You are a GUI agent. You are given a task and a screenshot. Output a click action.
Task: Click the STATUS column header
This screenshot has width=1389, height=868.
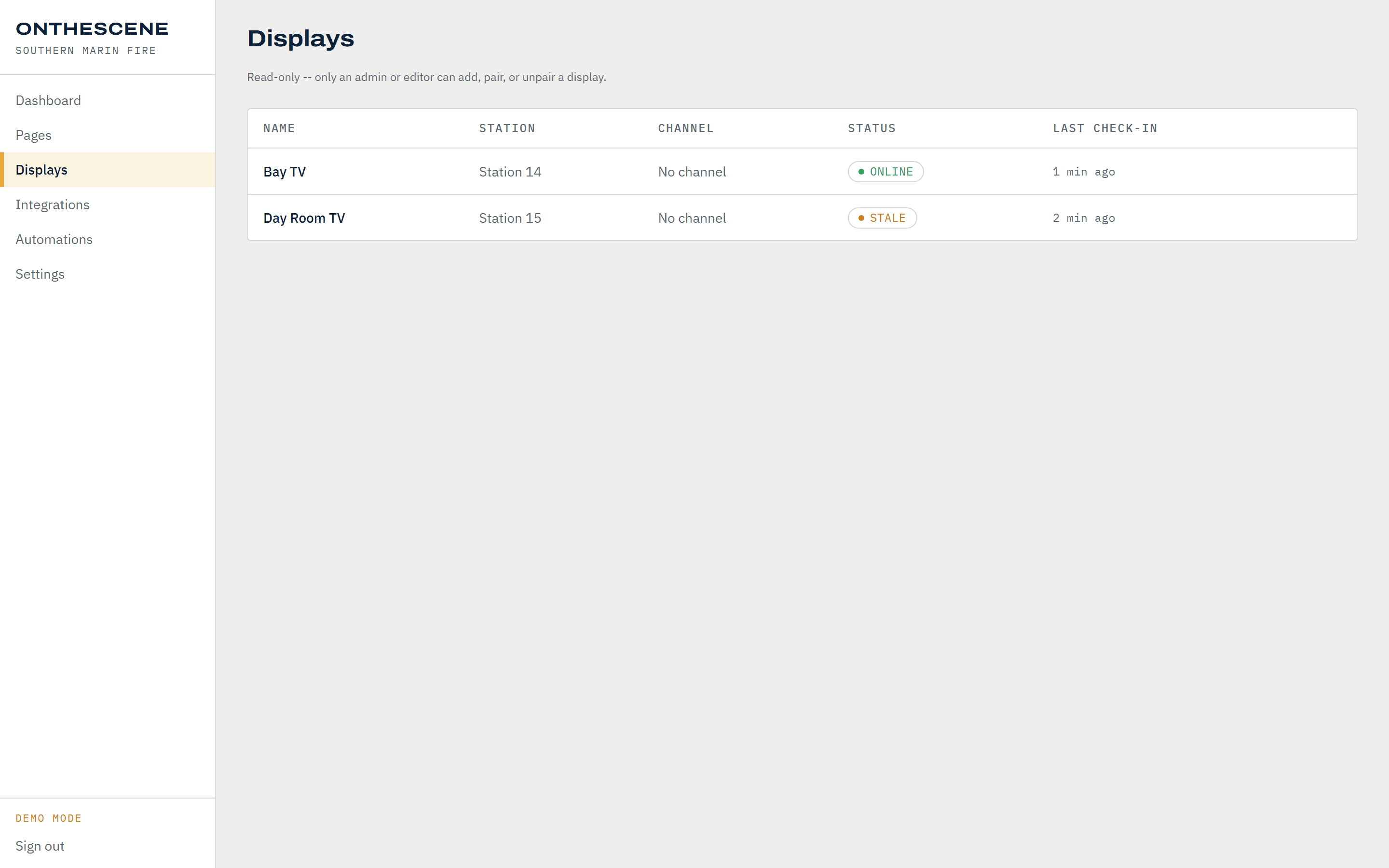872,129
